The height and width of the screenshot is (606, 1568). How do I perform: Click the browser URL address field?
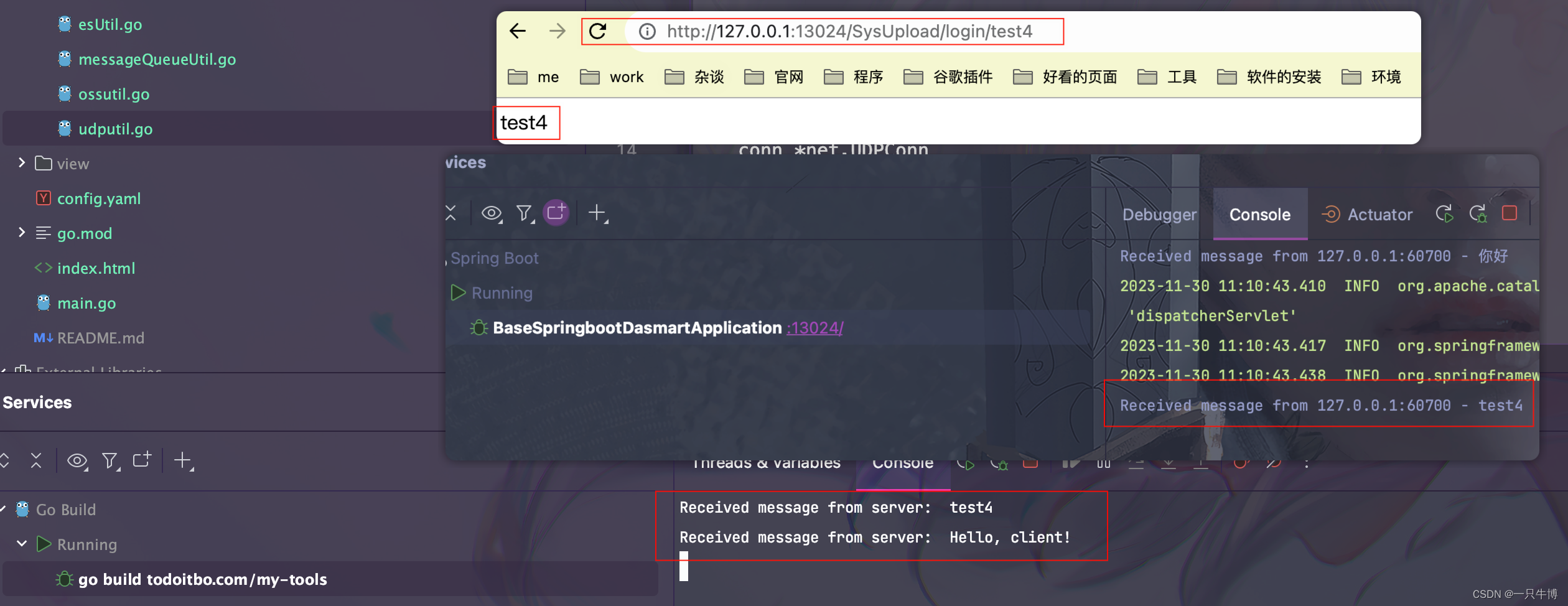[x=849, y=31]
